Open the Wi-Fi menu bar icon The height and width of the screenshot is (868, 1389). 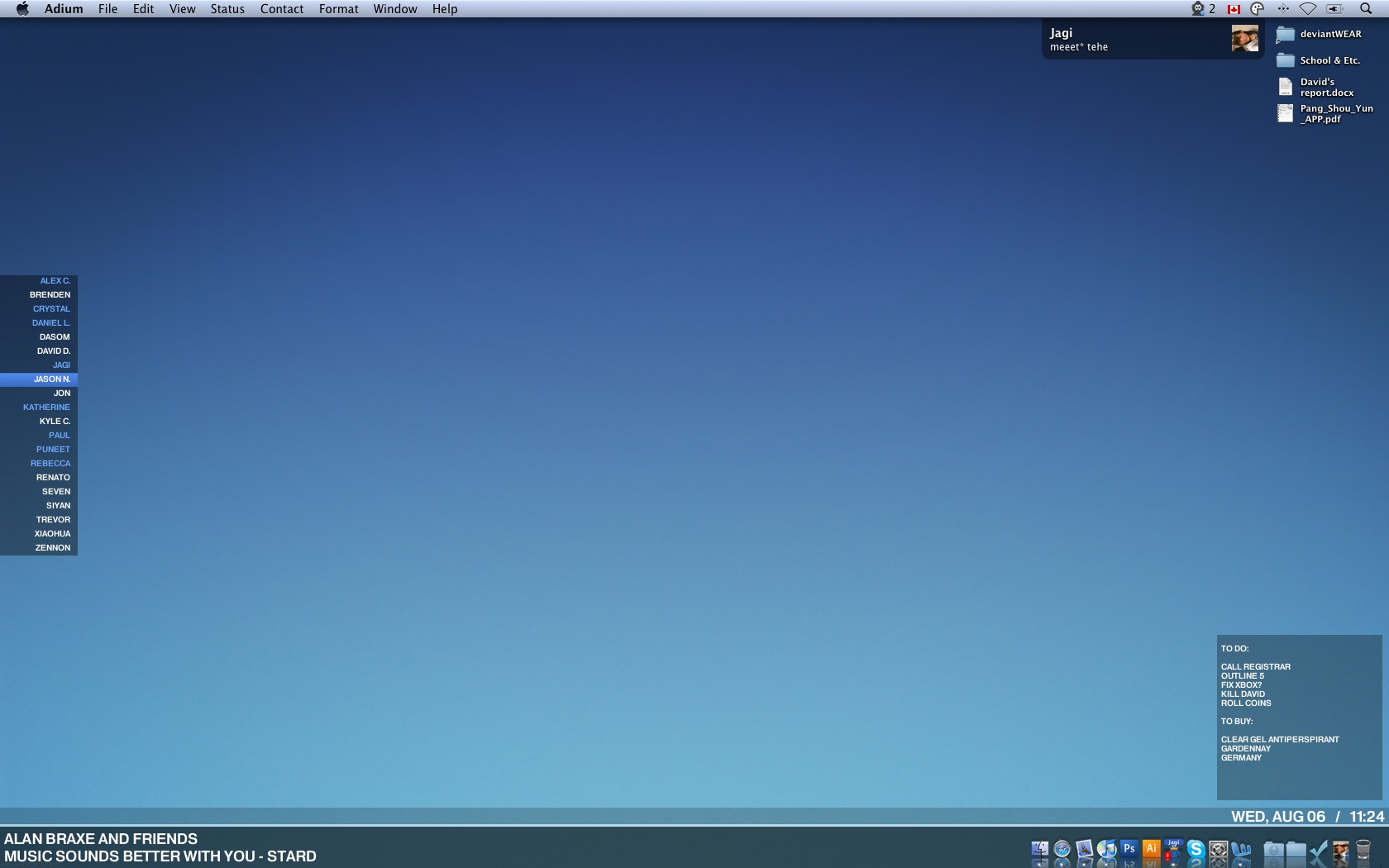1308,9
